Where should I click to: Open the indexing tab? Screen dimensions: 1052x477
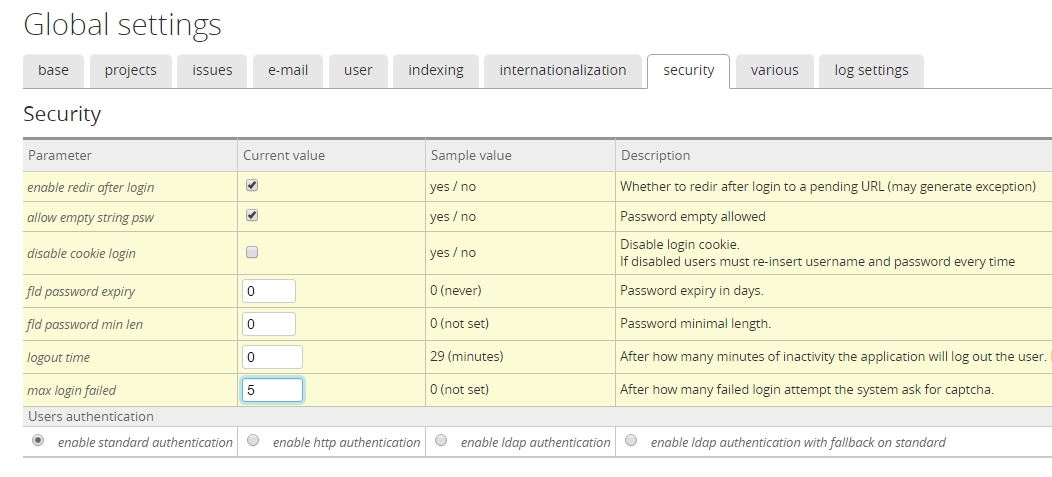pos(436,70)
